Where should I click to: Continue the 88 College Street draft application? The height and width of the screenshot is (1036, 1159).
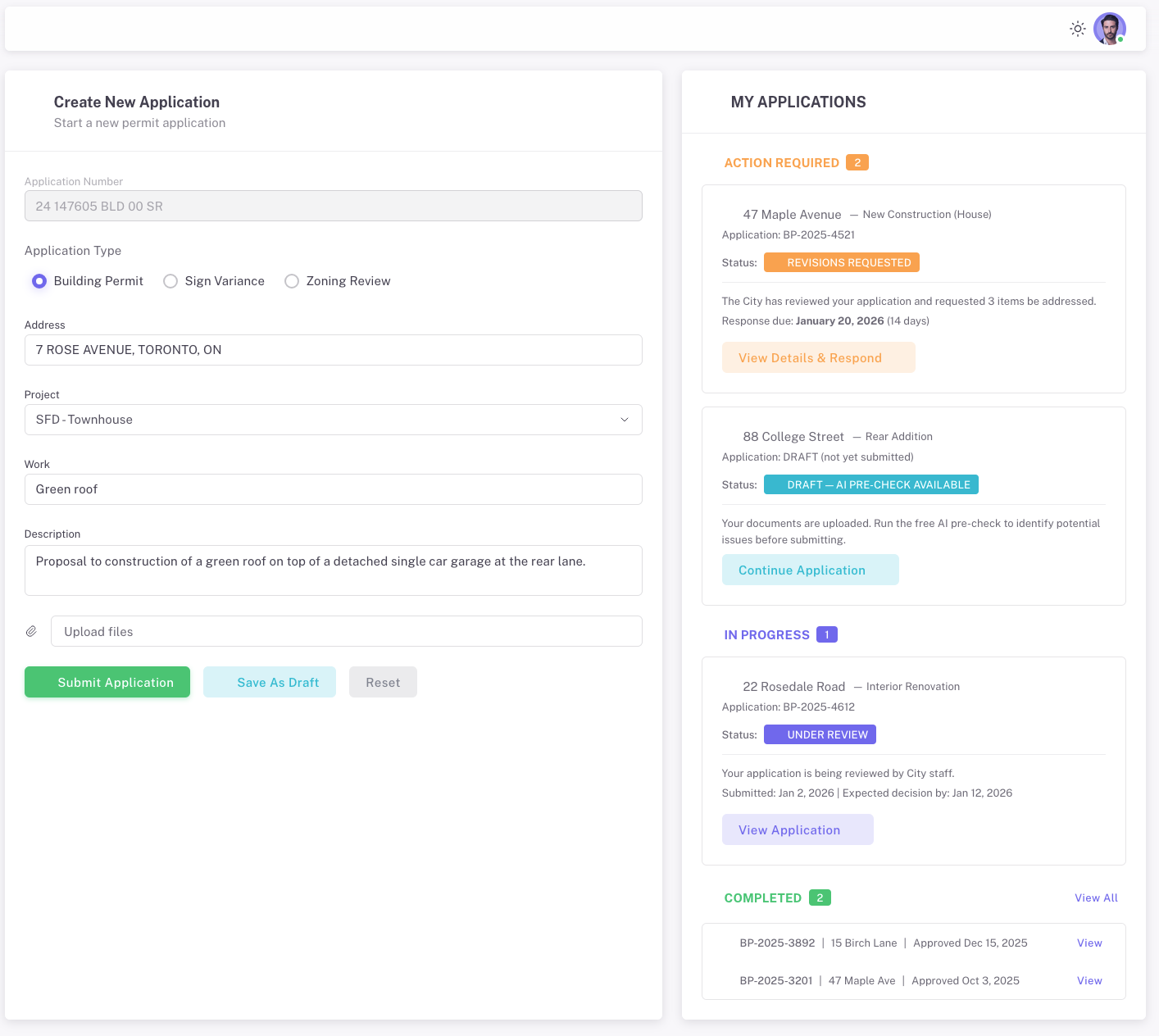point(810,570)
